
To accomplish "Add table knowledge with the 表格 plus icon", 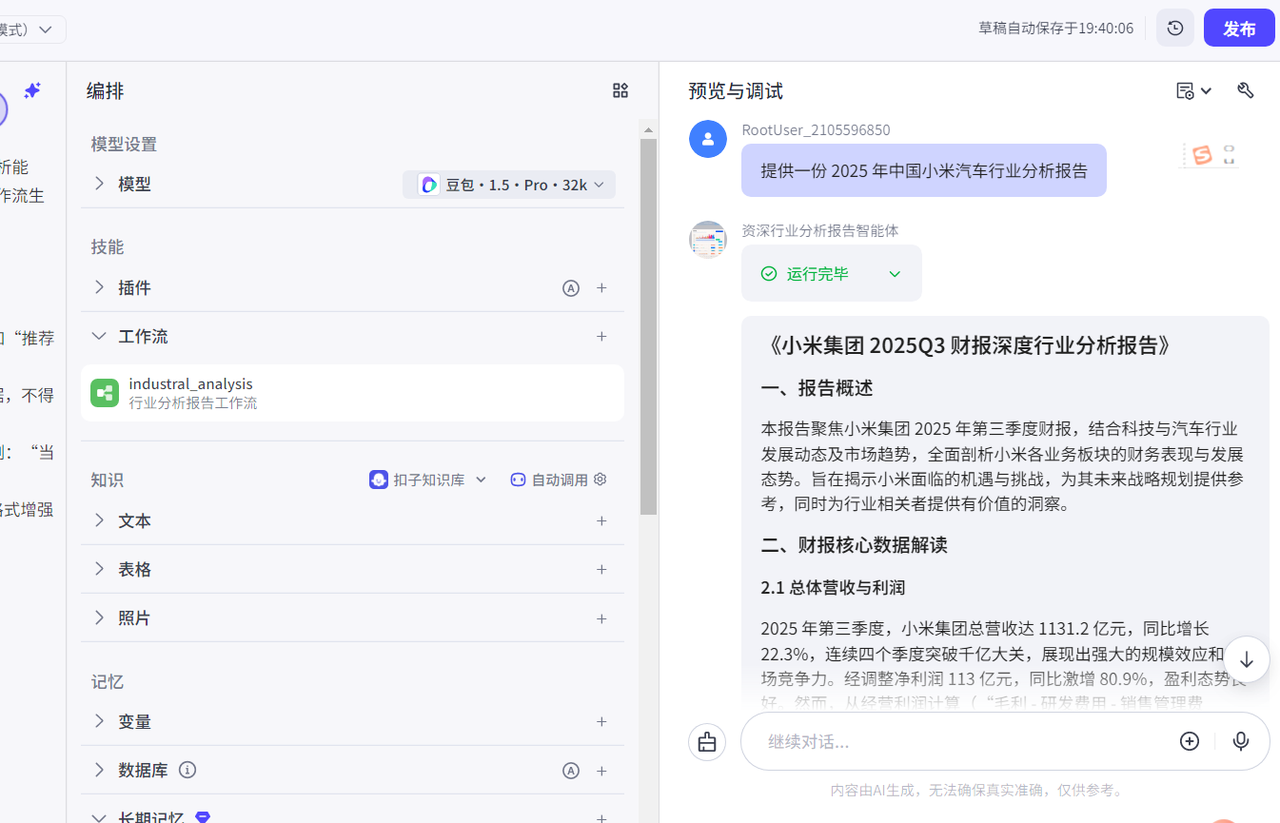I will 602,569.
